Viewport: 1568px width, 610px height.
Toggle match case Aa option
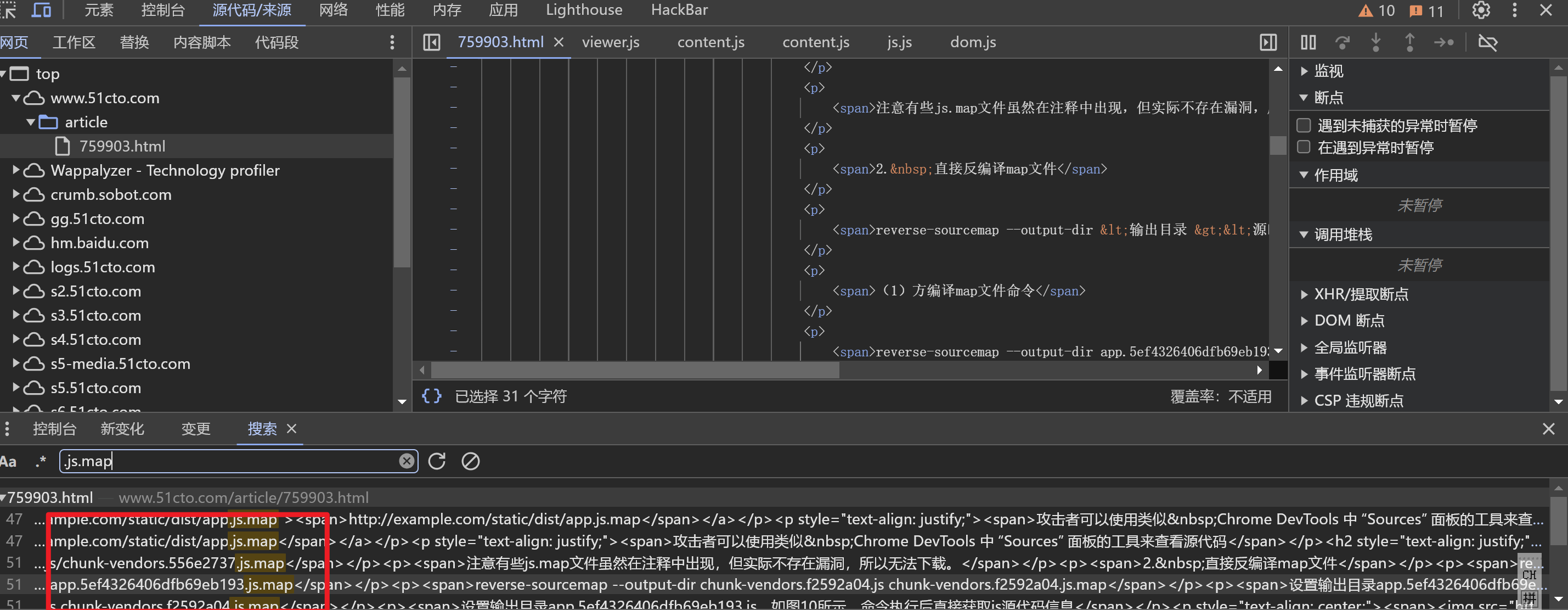click(9, 461)
